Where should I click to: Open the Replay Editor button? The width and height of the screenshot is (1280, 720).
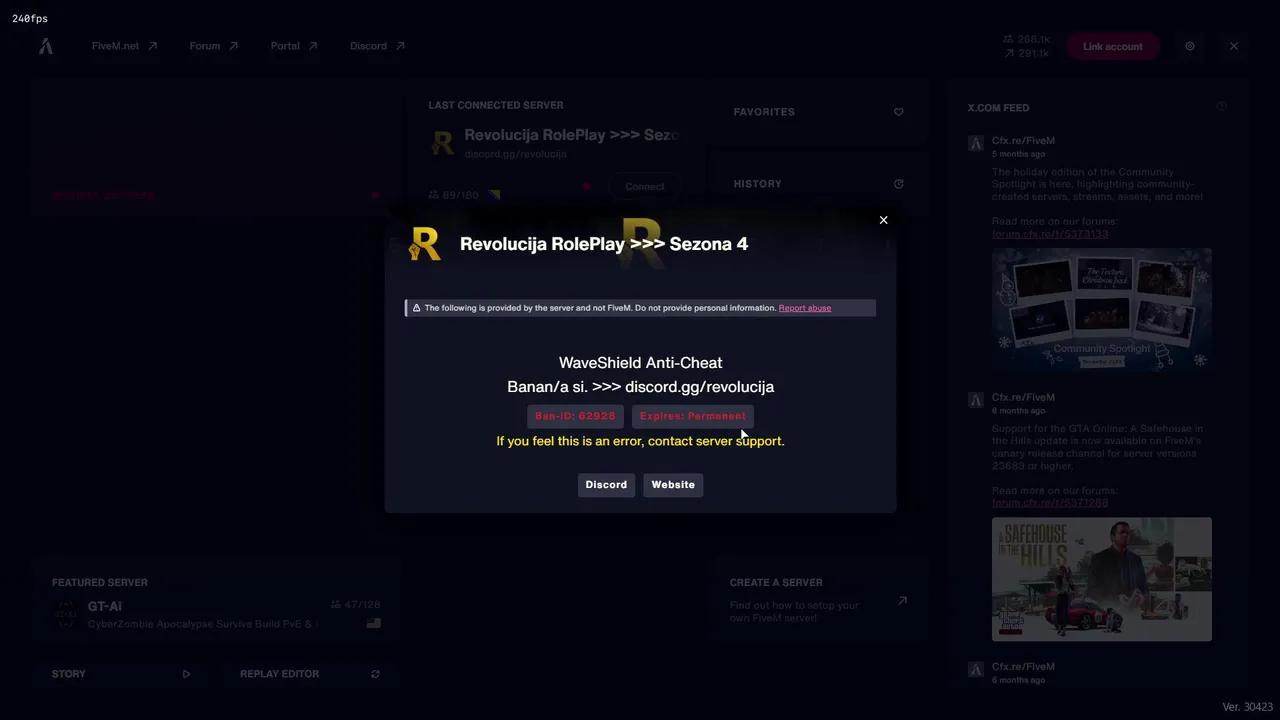tap(310, 674)
